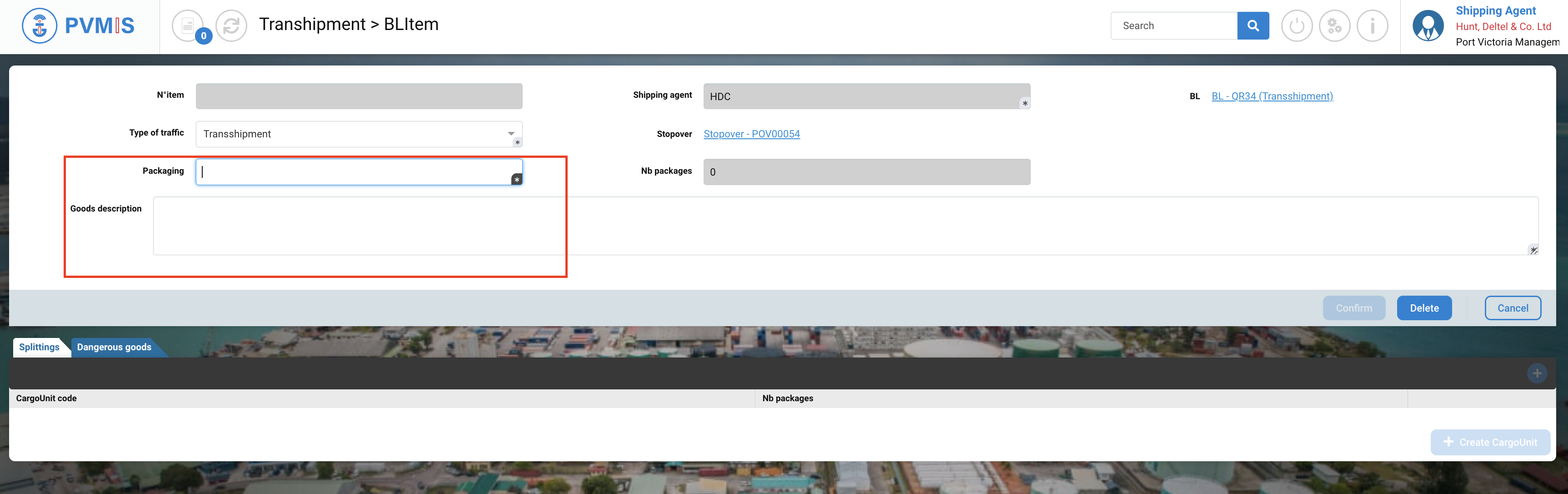Expand the Type of traffic dropdown
This screenshot has width=1568, height=494.
click(511, 133)
